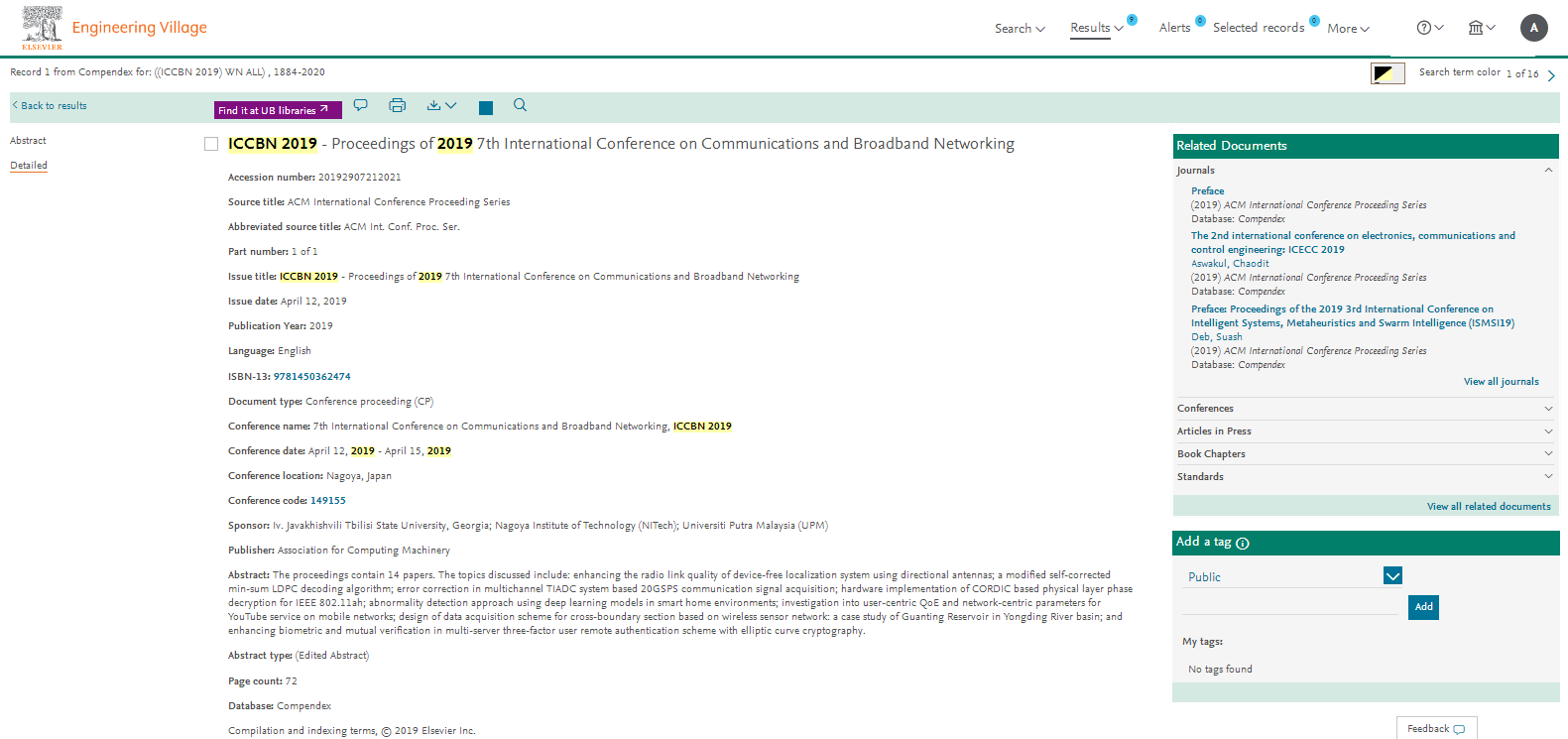Viewport: 1568px width, 739px height.
Task: Click the download icon in toolbar
Action: click(433, 105)
